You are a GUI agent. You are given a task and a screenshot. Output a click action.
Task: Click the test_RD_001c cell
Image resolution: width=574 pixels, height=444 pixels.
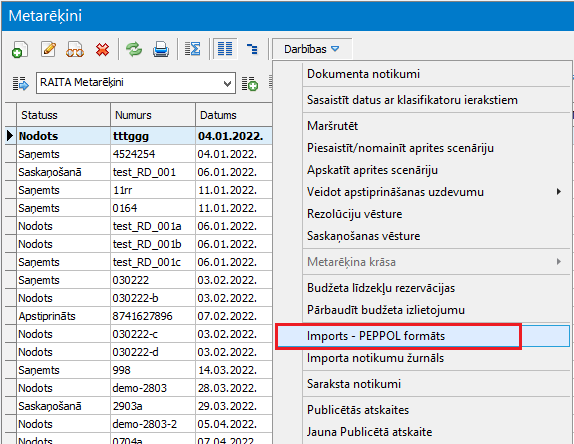[x=153, y=262]
